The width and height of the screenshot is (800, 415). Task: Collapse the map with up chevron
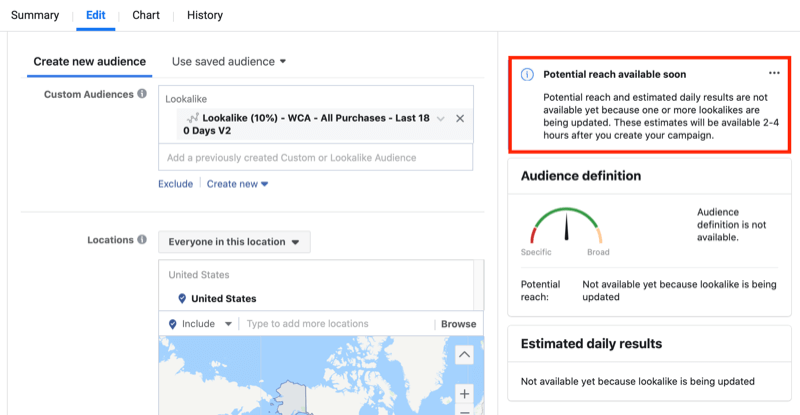[464, 354]
